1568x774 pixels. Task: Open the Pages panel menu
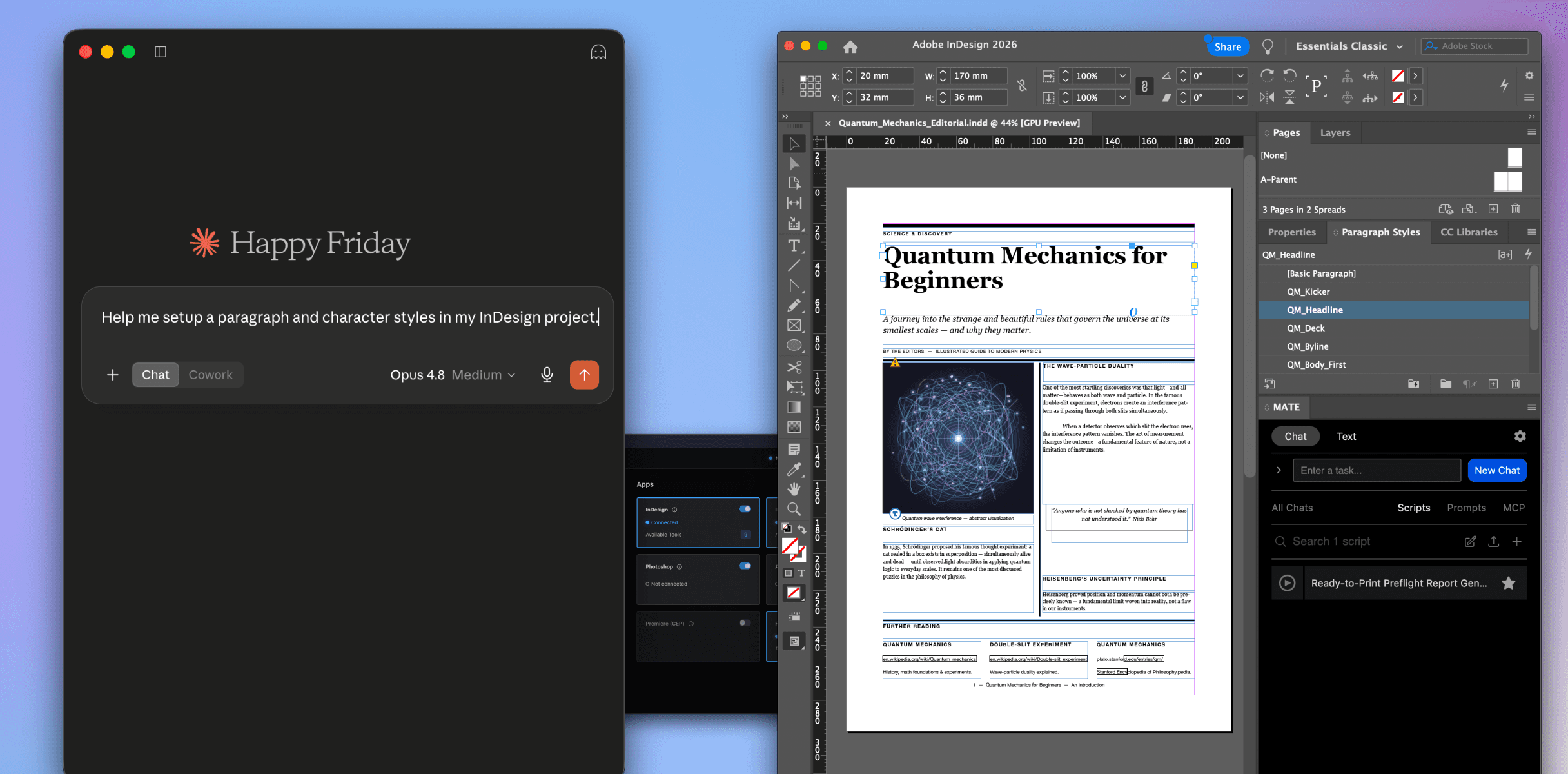(1532, 132)
